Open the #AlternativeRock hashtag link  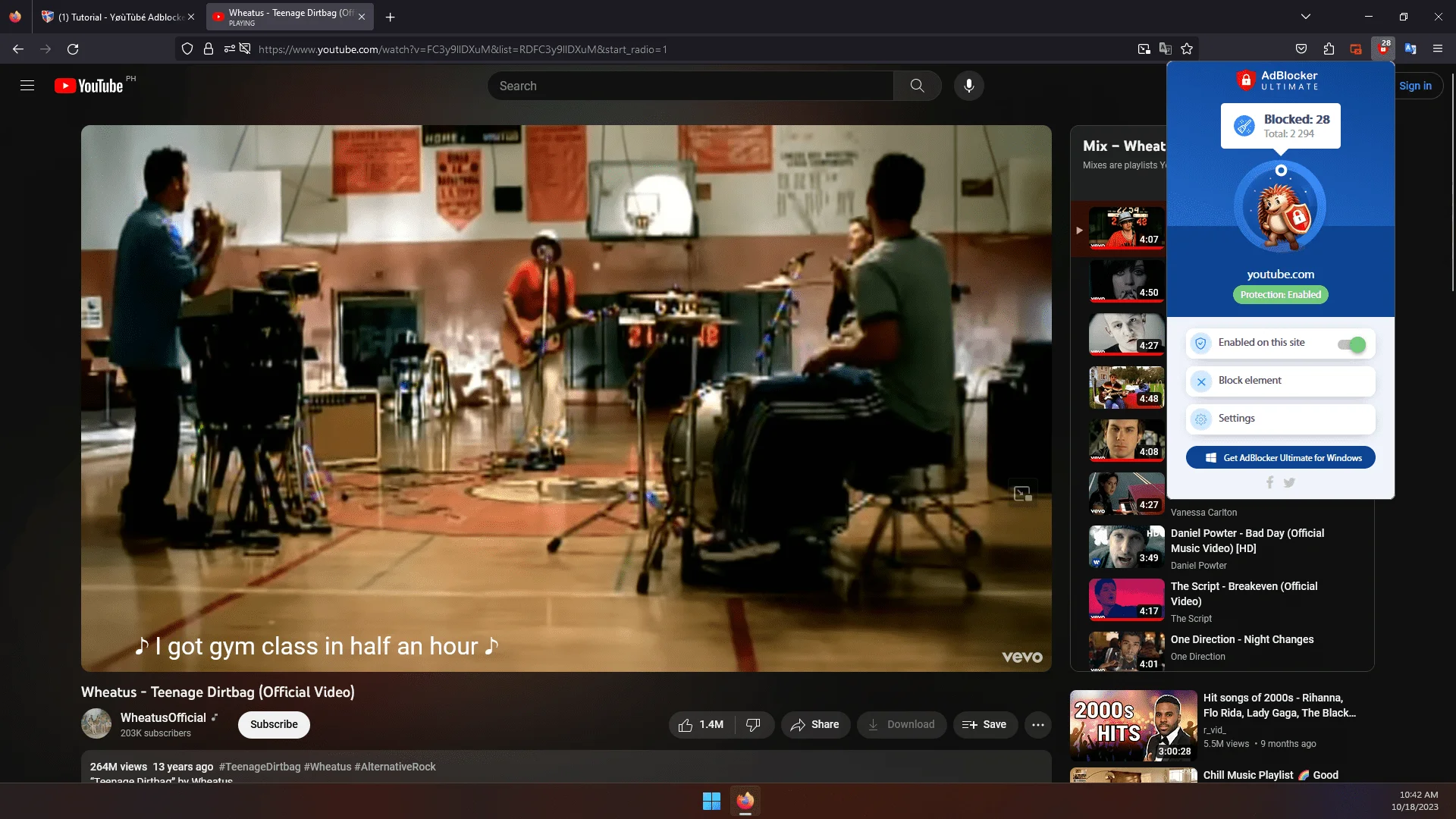click(x=395, y=767)
